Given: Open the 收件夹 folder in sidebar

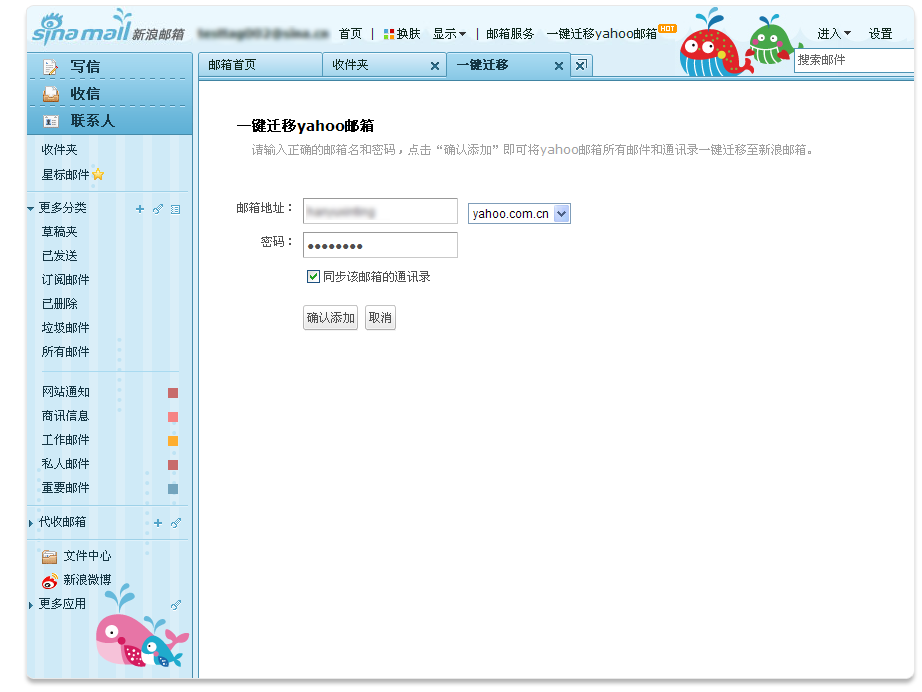Looking at the screenshot, I should [x=59, y=150].
